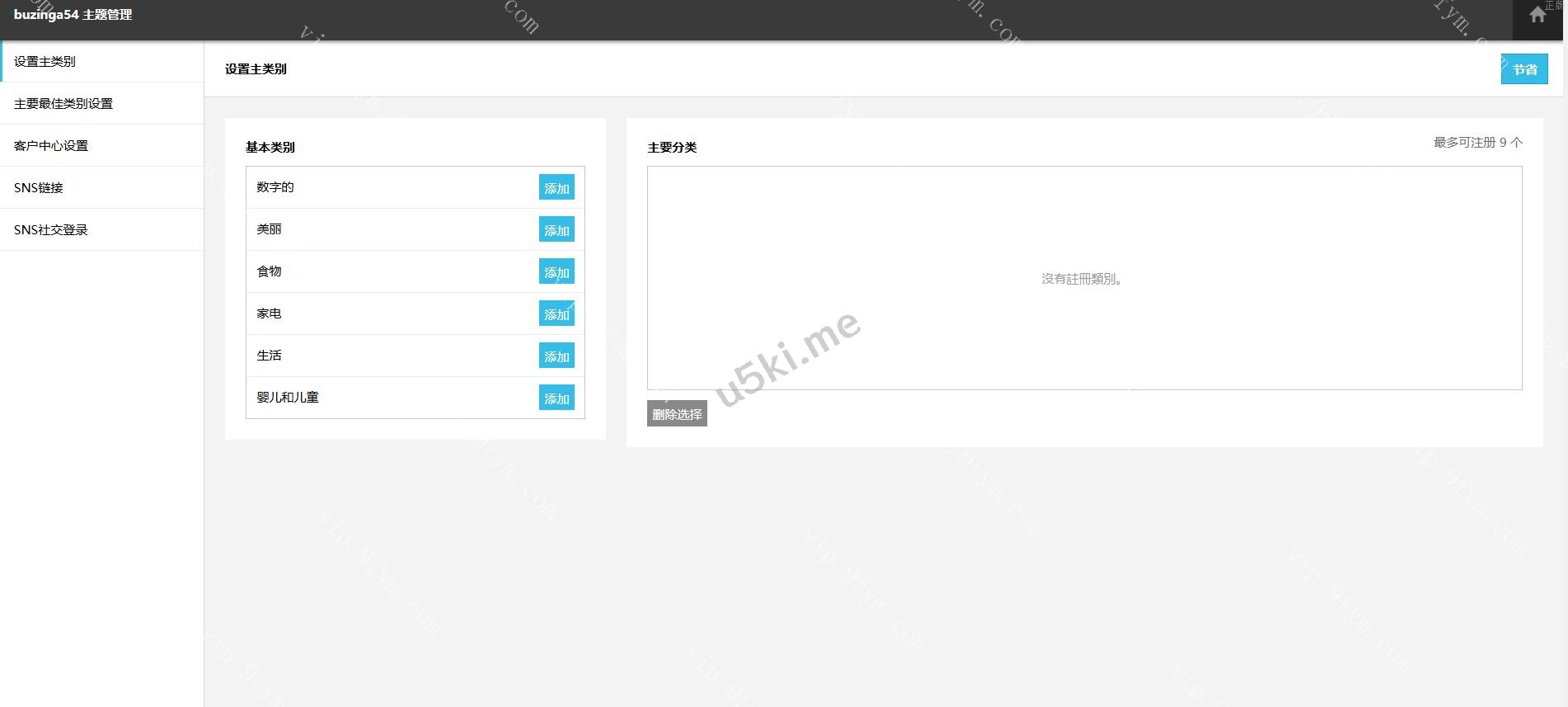Click the 生活 category name
Image resolution: width=1568 pixels, height=707 pixels.
pyautogui.click(x=270, y=356)
